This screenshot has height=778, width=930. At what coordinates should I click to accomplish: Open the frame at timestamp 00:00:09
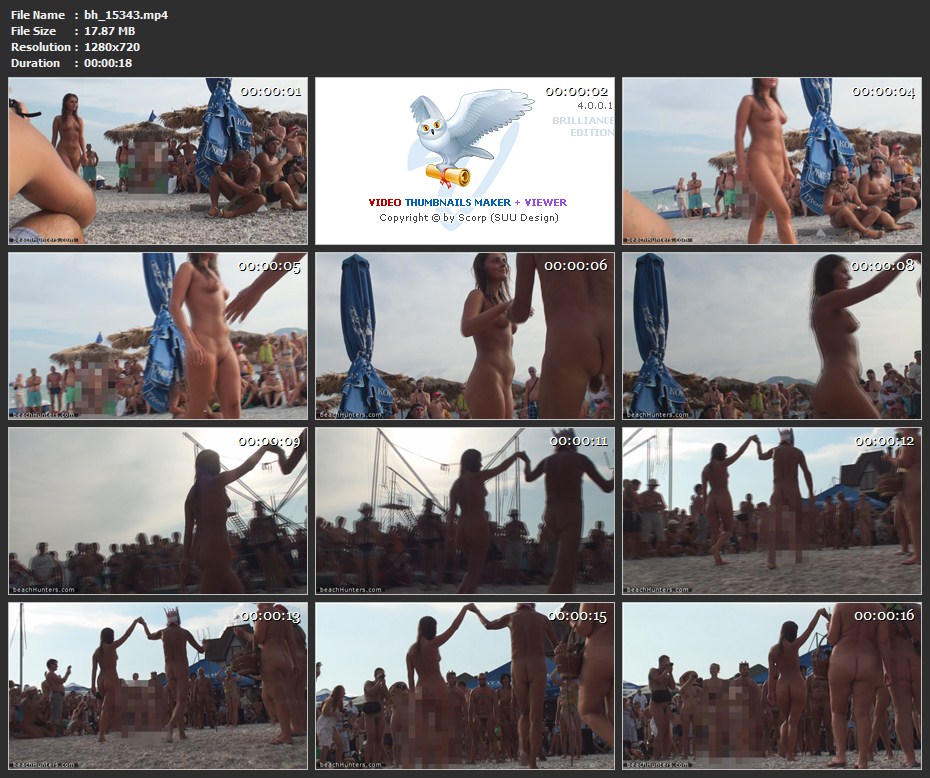tap(158, 511)
